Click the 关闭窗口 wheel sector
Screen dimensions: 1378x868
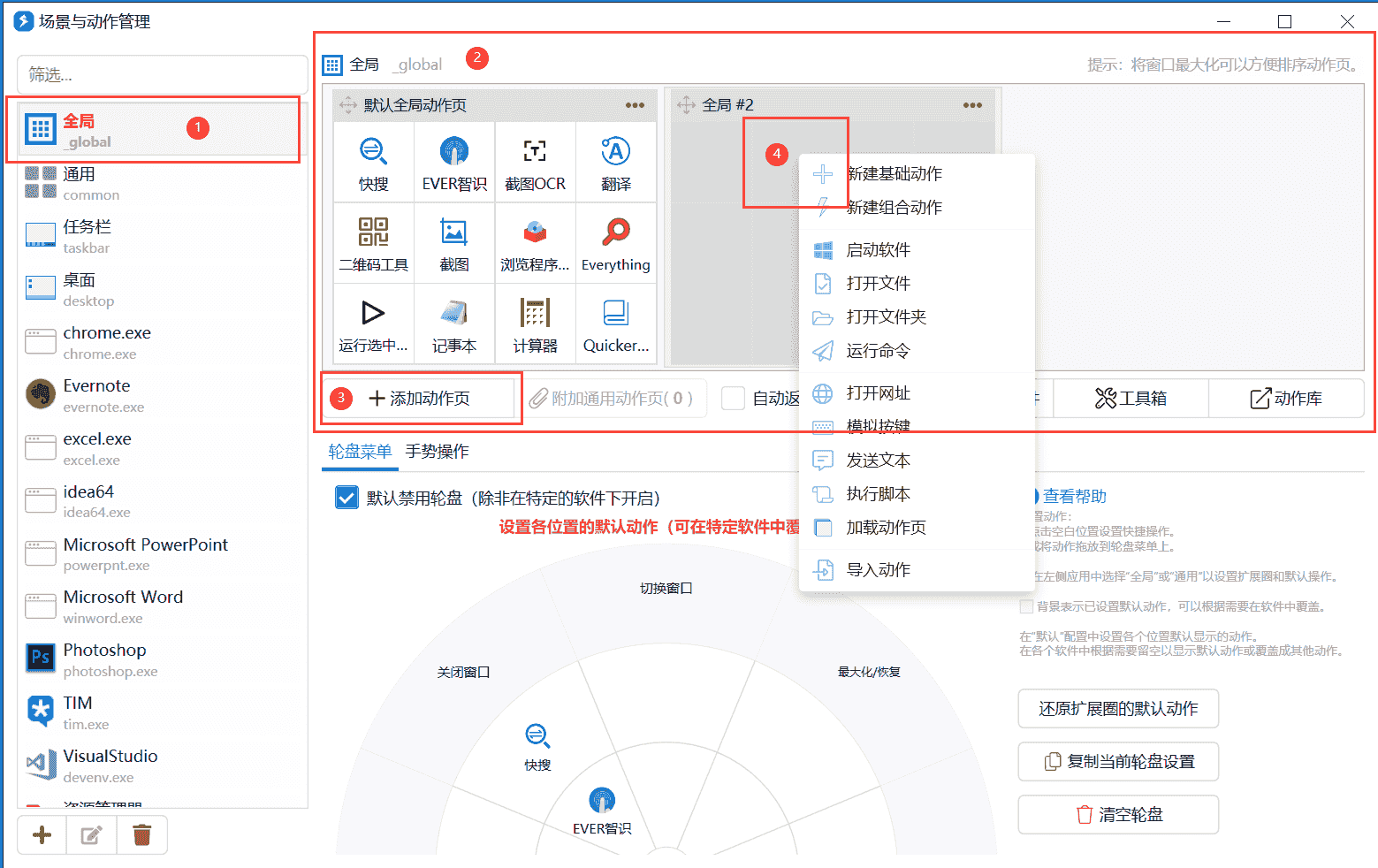tap(463, 673)
